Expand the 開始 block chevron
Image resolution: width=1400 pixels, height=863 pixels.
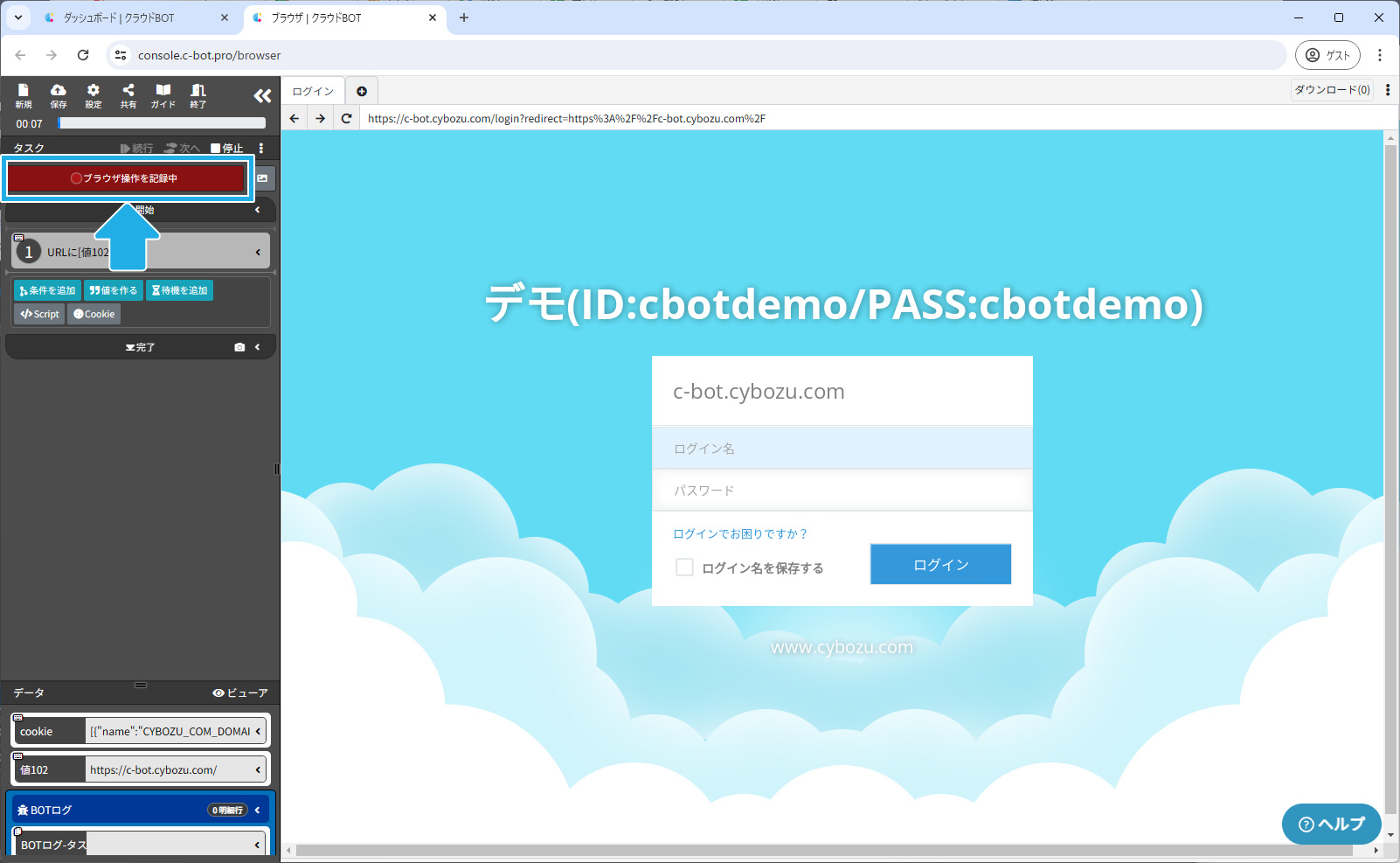click(258, 210)
